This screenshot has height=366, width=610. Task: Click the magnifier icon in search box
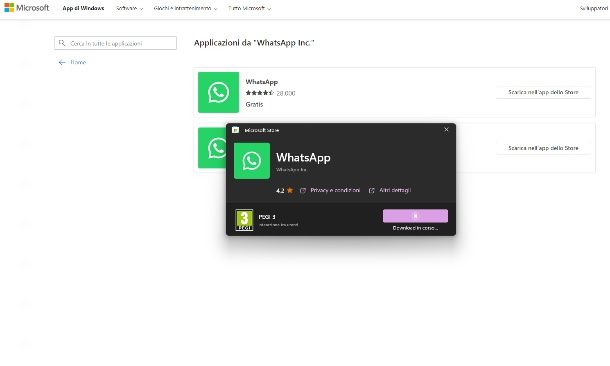(x=62, y=43)
